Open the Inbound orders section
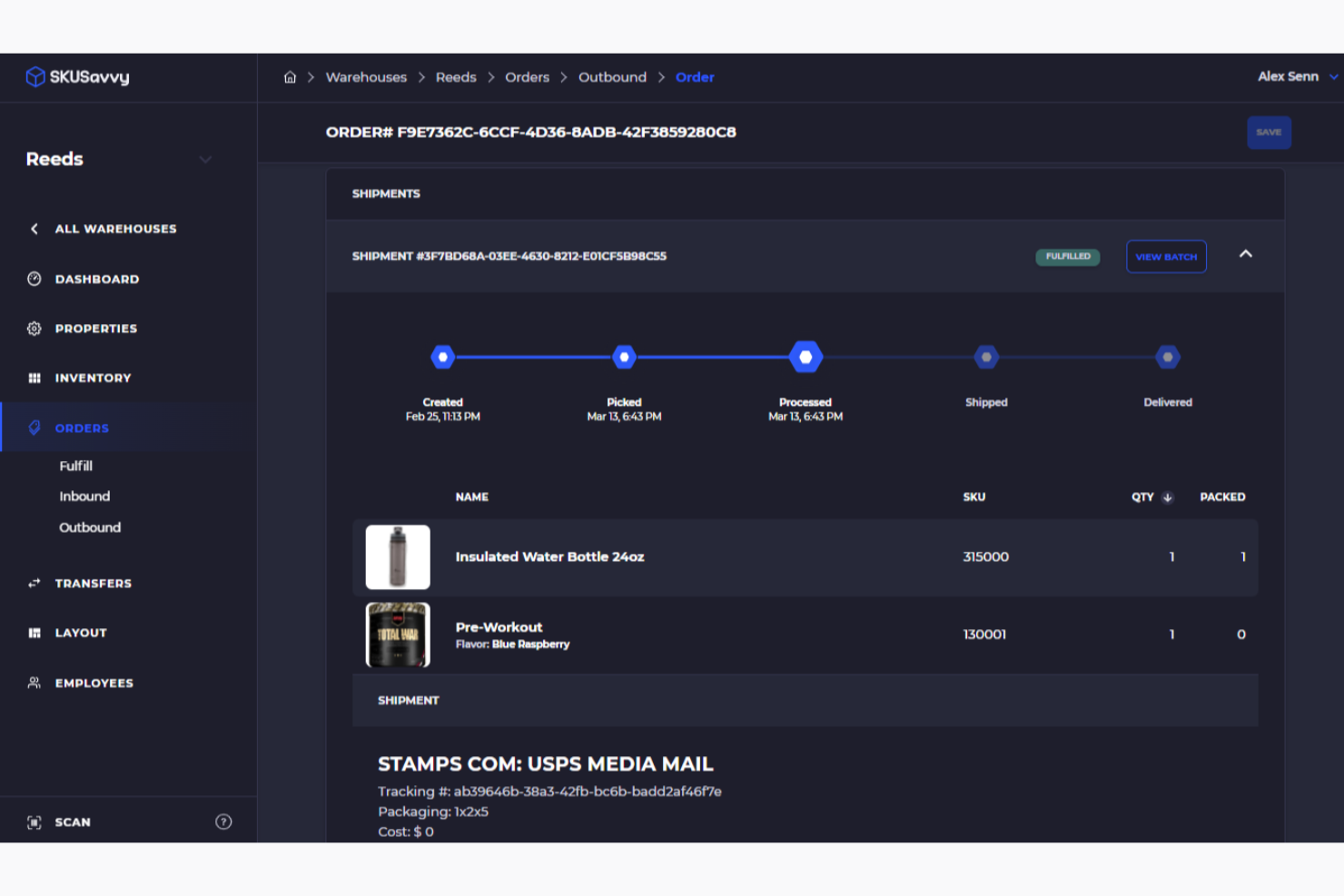 pos(84,497)
